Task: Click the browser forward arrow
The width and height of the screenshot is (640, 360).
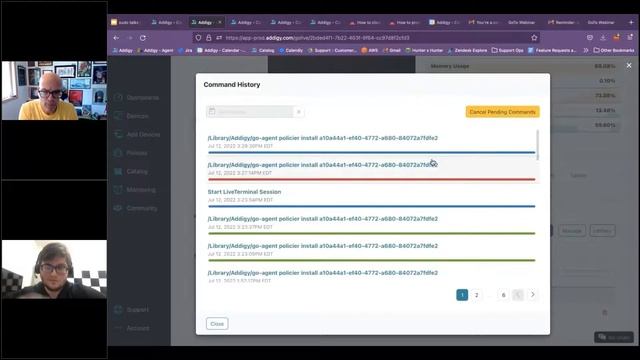Action: click(130, 38)
